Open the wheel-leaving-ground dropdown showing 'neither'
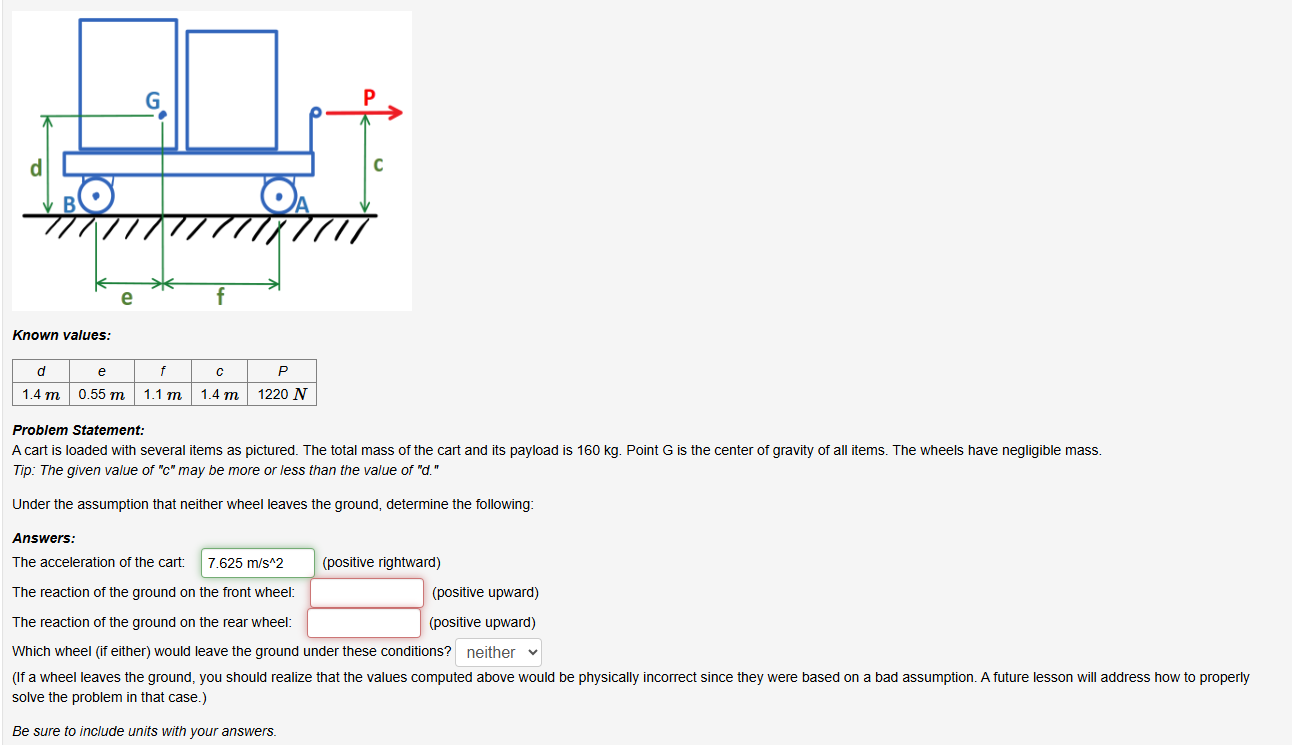 [498, 652]
